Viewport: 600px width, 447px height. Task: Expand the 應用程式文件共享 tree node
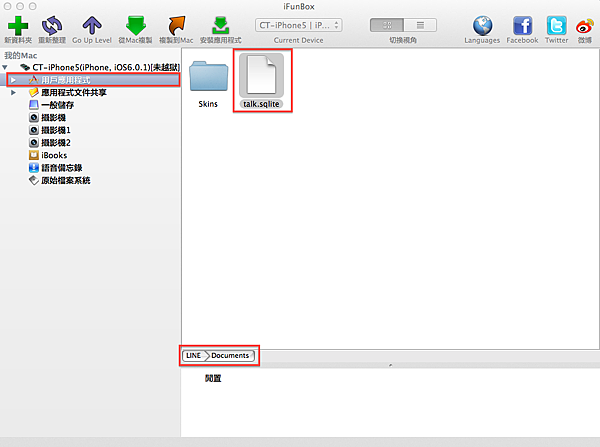click(13, 92)
